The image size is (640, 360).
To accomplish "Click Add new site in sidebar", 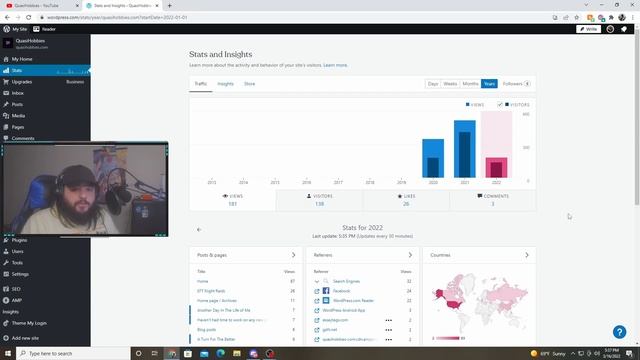I will (45, 338).
